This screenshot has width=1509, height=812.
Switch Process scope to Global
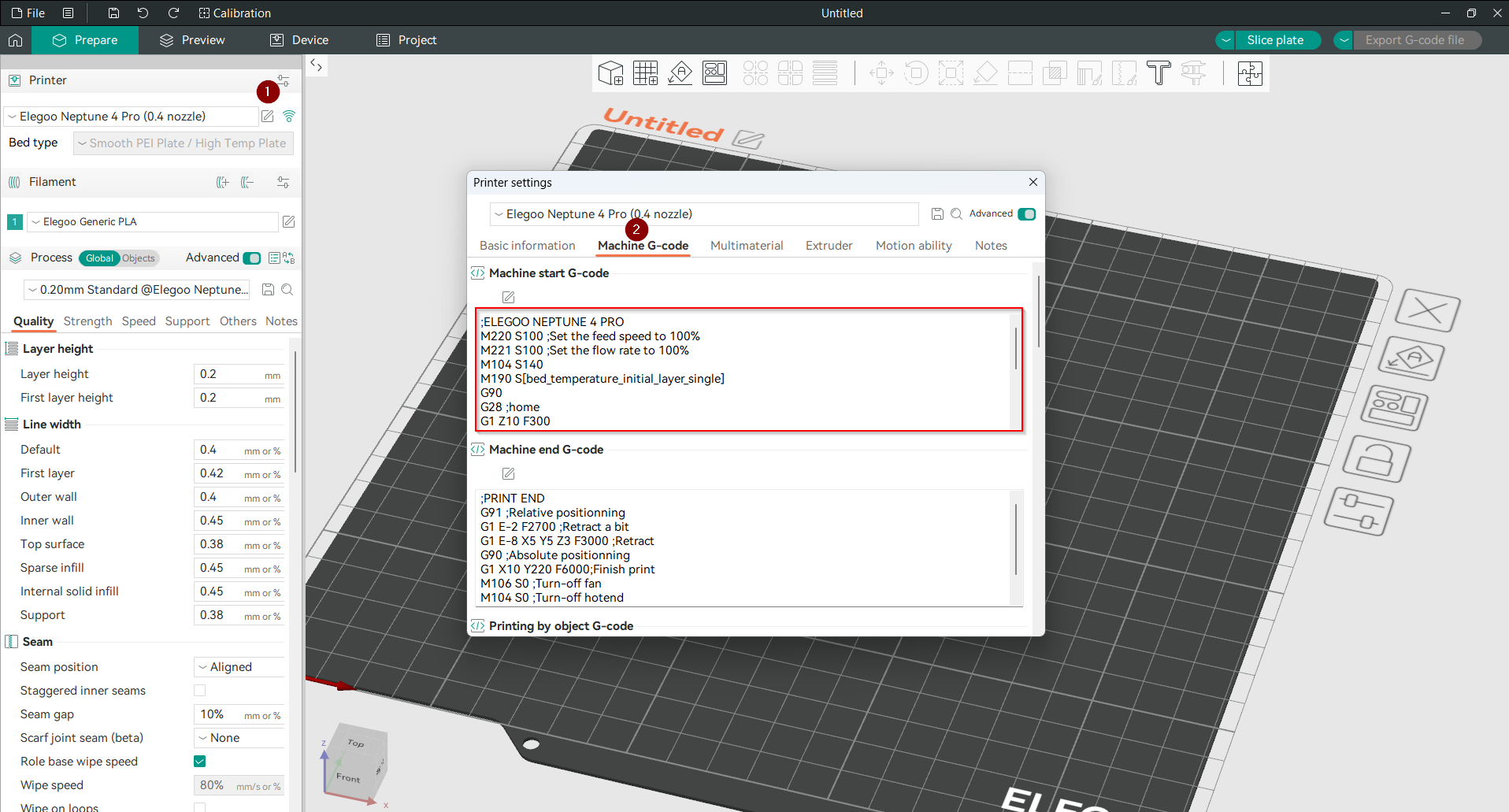[100, 258]
